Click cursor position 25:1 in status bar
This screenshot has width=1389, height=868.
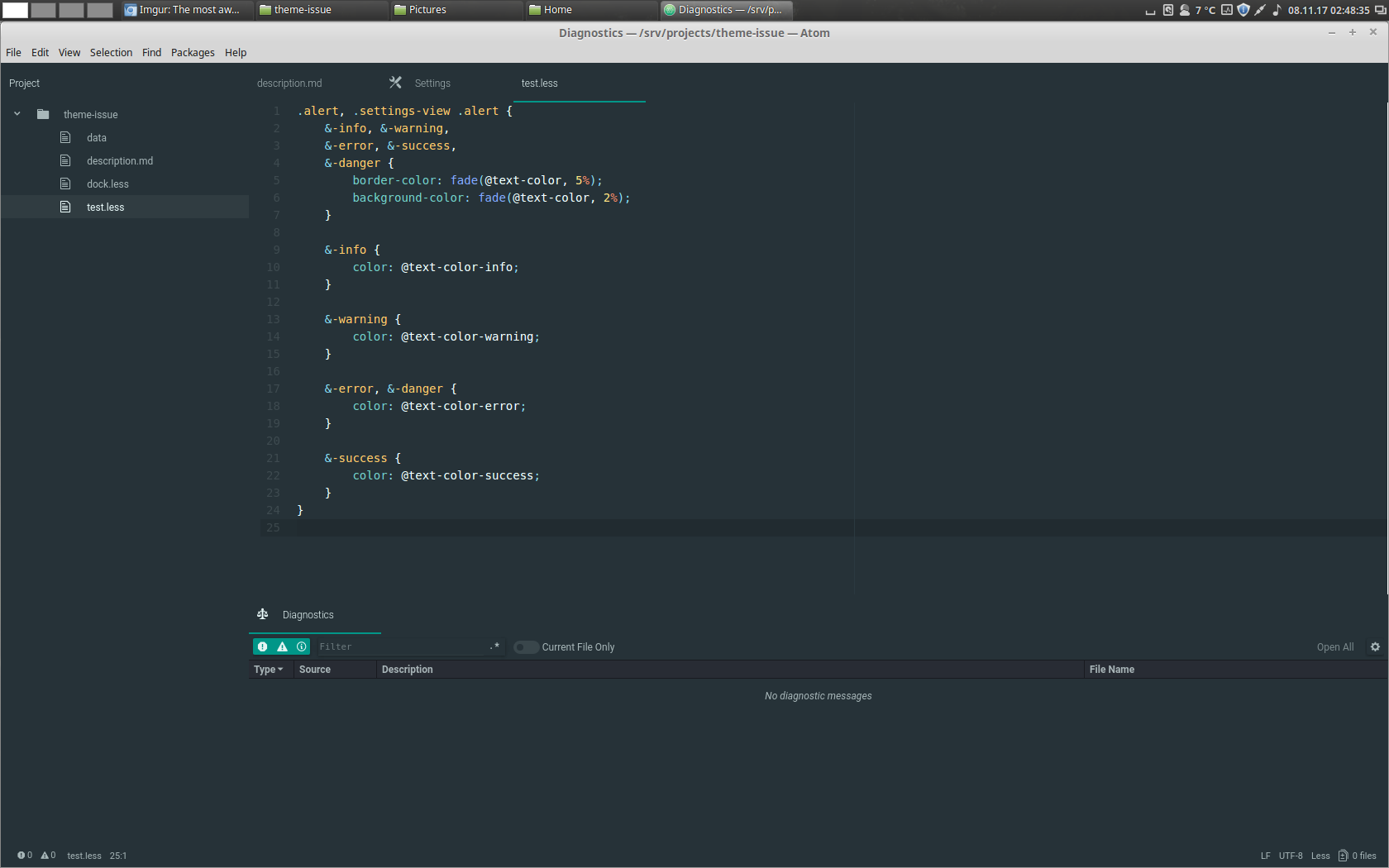(x=118, y=856)
